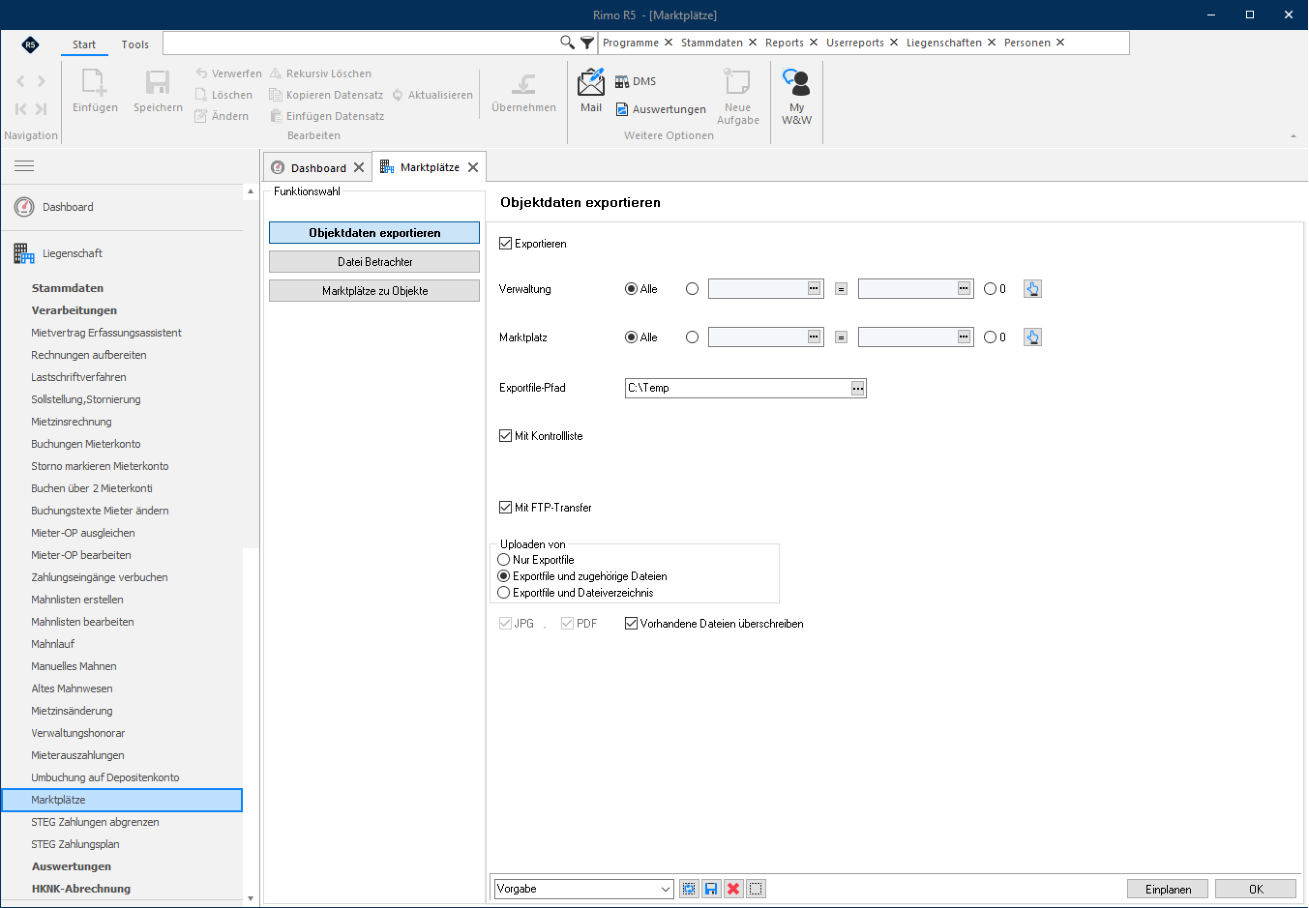Image resolution: width=1309 pixels, height=908 pixels.
Task: Disable the Mit FTP-Transfer checkbox
Action: coord(505,508)
